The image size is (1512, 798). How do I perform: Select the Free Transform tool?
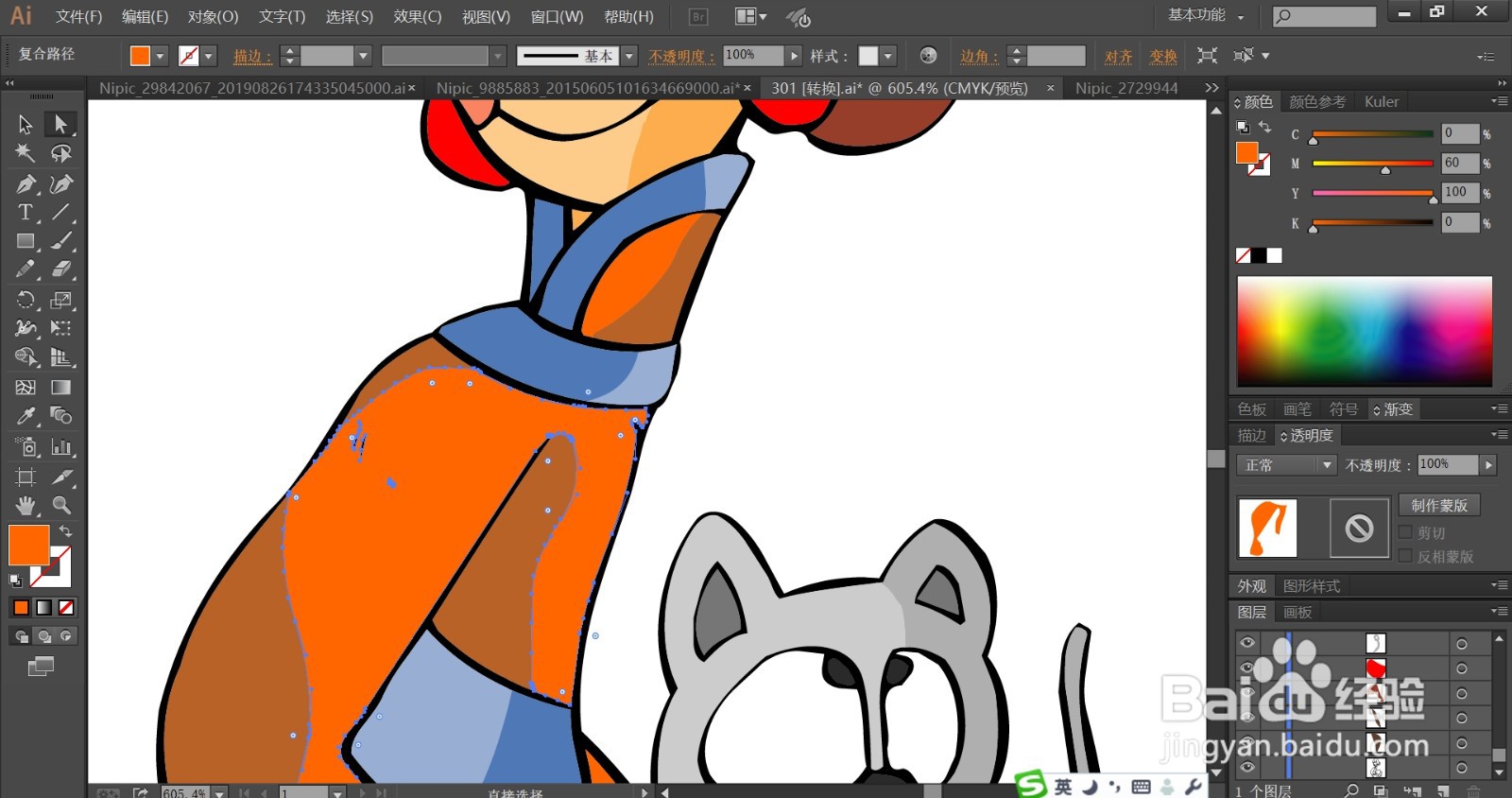pyautogui.click(x=61, y=328)
